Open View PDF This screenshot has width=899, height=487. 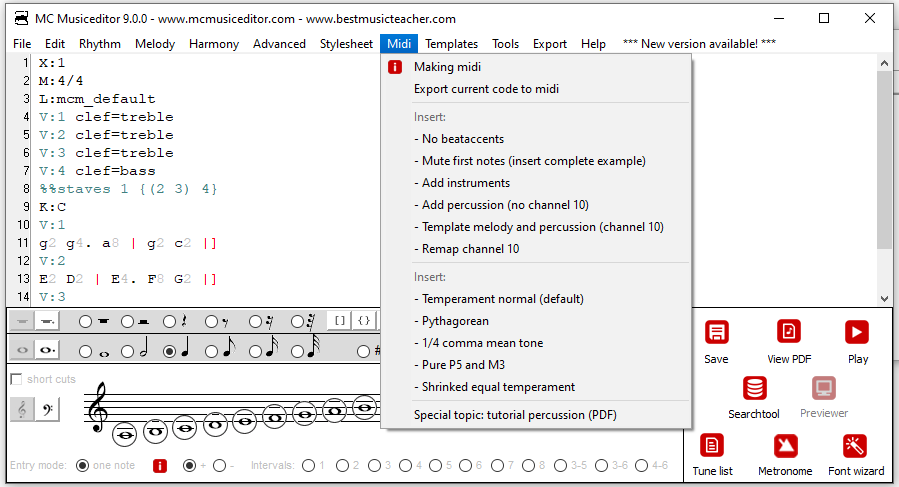pyautogui.click(x=789, y=332)
